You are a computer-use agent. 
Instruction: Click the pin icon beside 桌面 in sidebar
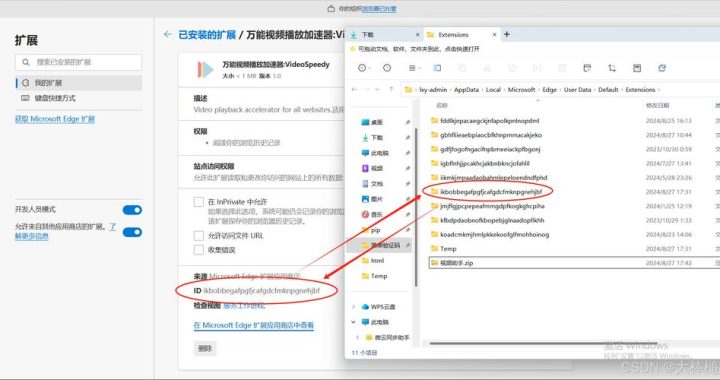(407, 122)
